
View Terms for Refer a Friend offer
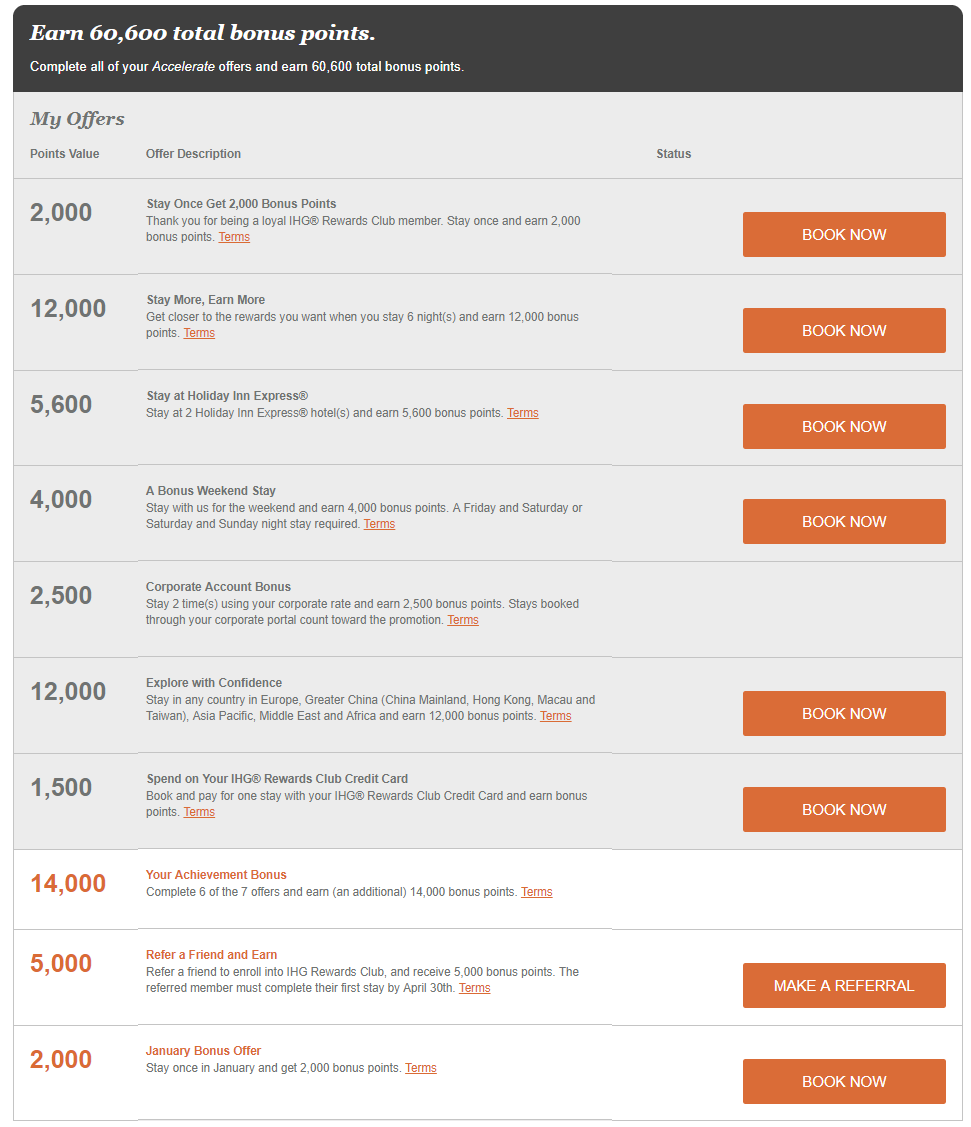point(474,988)
